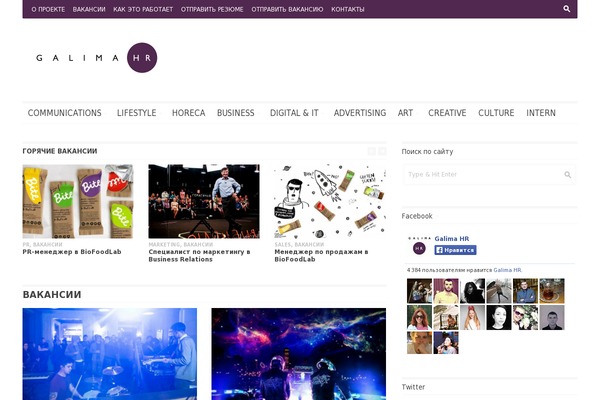The width and height of the screenshot is (600, 400).
Task: Click galaxy night sky vacancy image
Action: click(299, 354)
